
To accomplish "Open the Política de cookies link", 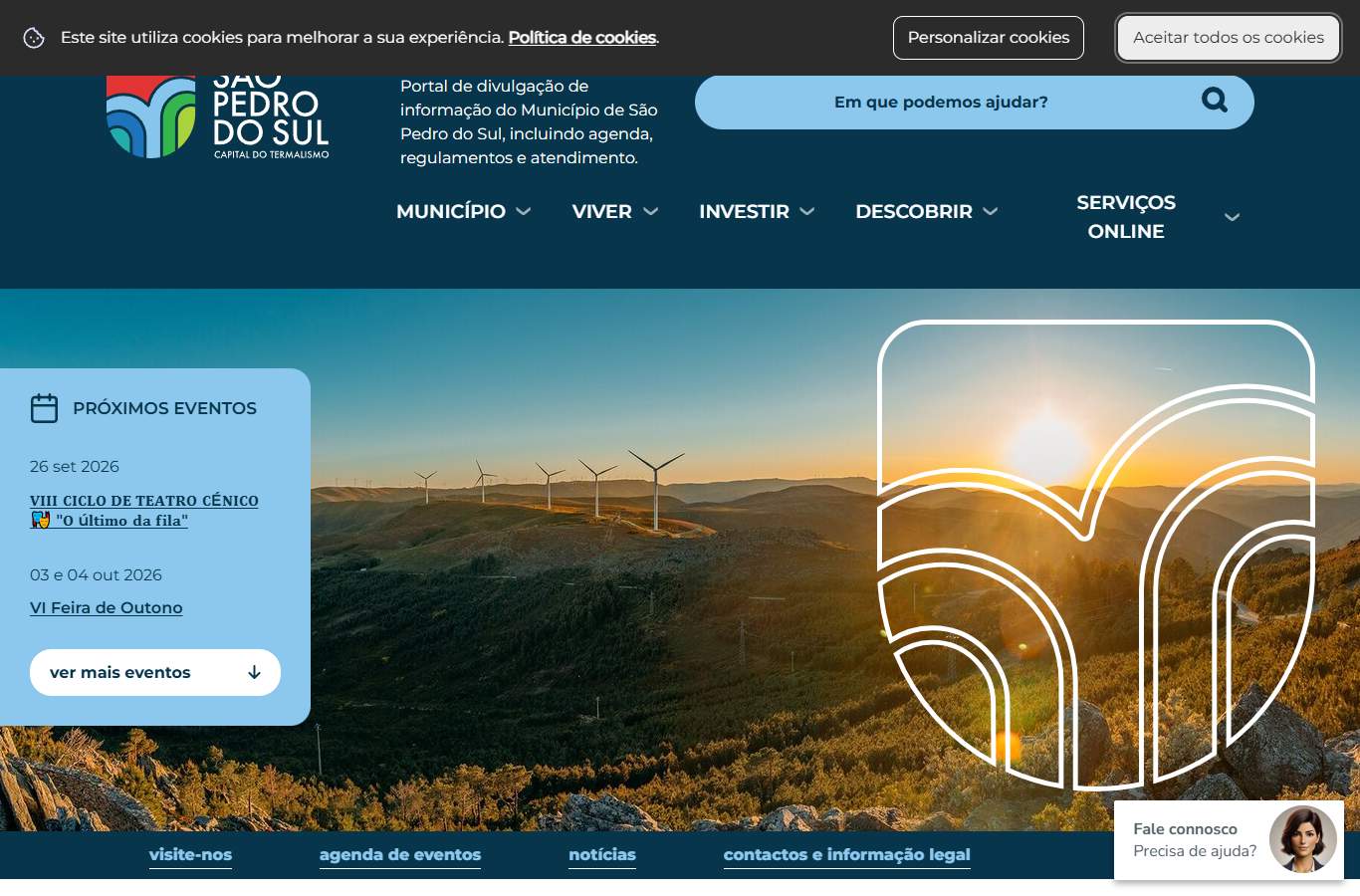I will [582, 38].
